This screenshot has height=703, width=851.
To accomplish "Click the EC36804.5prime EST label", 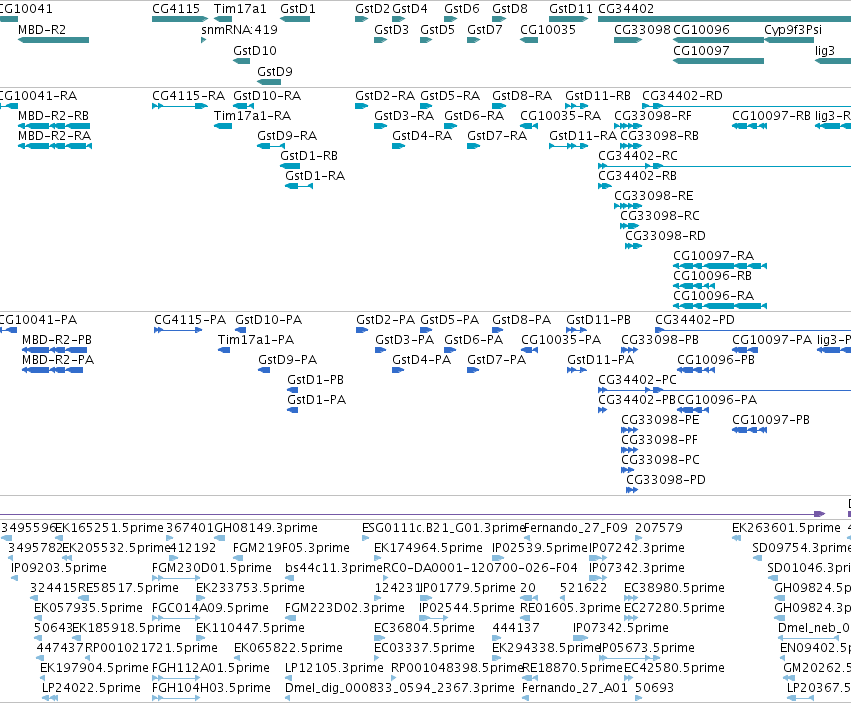I will tap(424, 628).
